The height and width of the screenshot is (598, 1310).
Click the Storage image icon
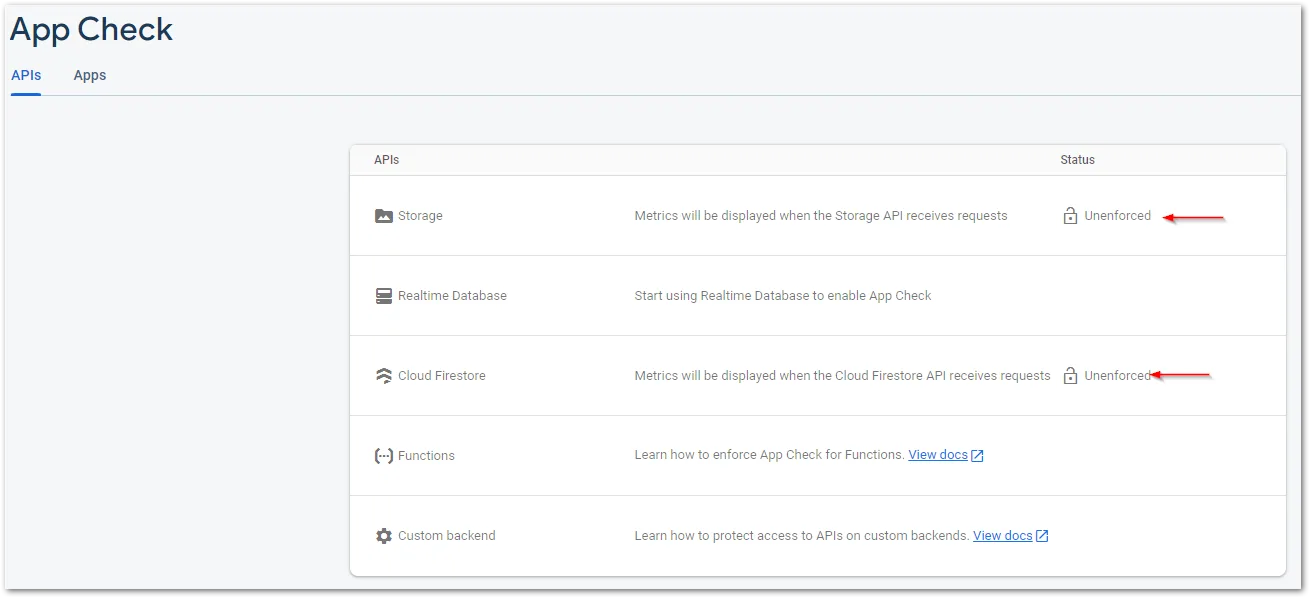(x=384, y=216)
